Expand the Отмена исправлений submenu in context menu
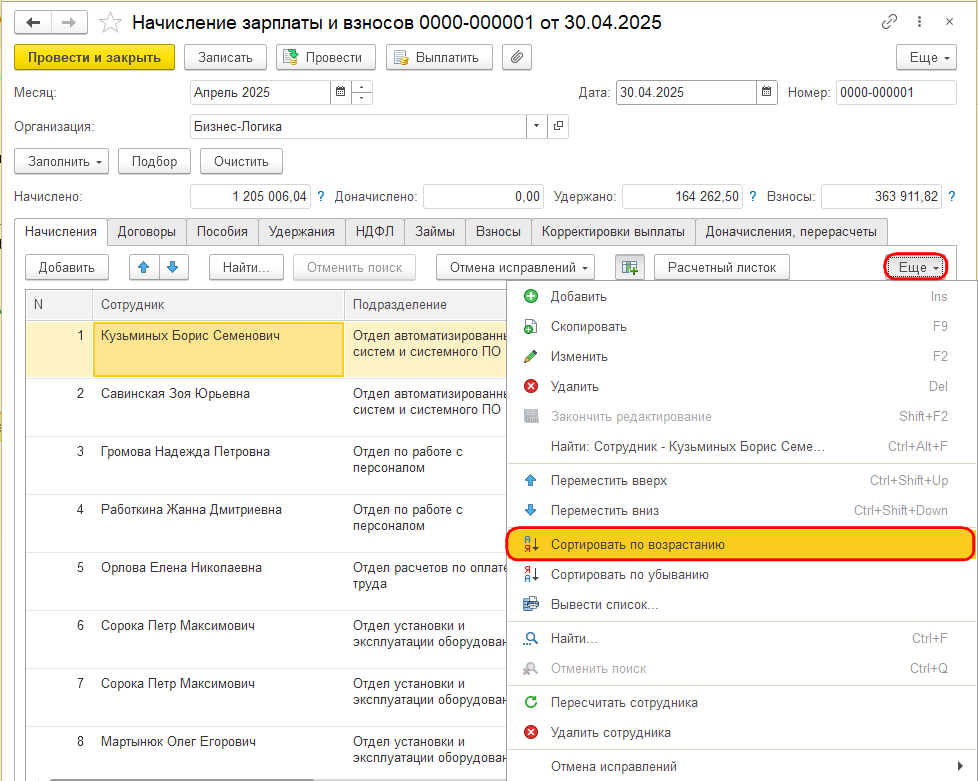 (x=742, y=766)
